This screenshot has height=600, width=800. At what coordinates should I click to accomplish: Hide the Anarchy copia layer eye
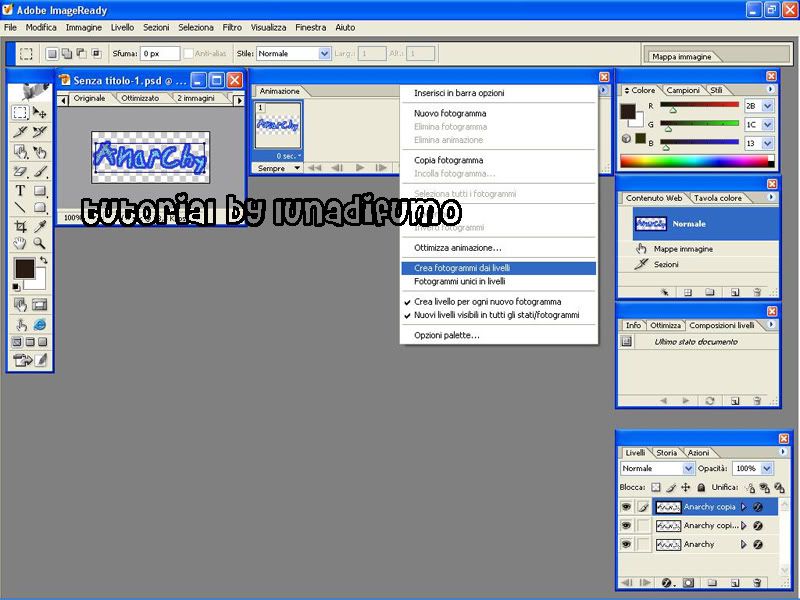tap(626, 507)
